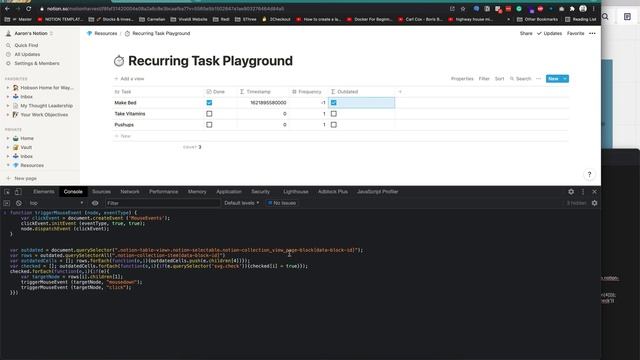Open Settings & Members
The width and height of the screenshot is (640, 360).
[37, 63]
